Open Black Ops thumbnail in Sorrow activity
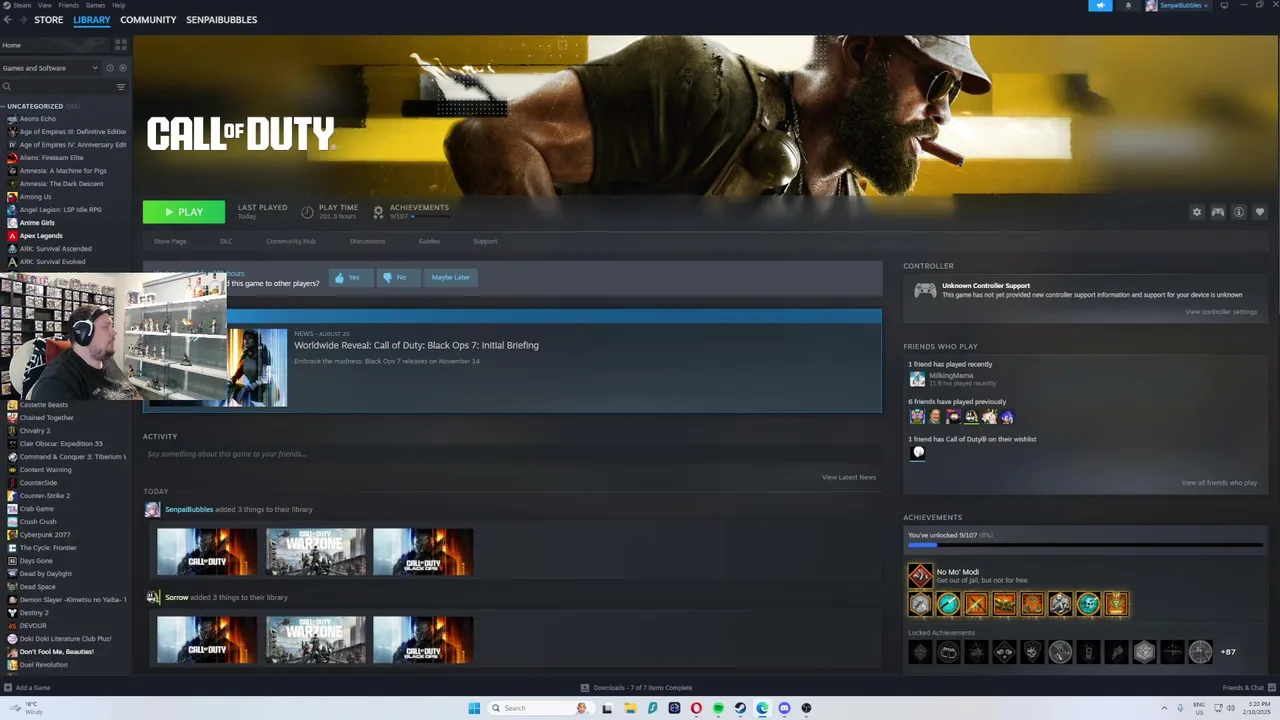Image resolution: width=1280 pixels, height=720 pixels. click(x=423, y=640)
